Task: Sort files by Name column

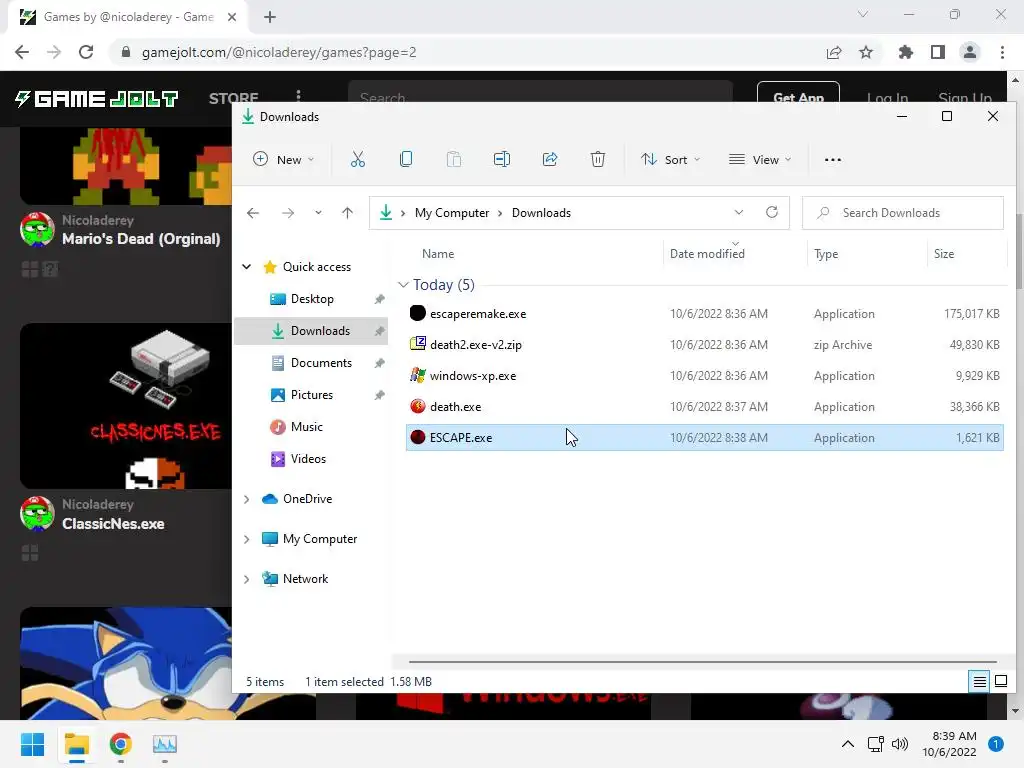Action: pos(438,254)
